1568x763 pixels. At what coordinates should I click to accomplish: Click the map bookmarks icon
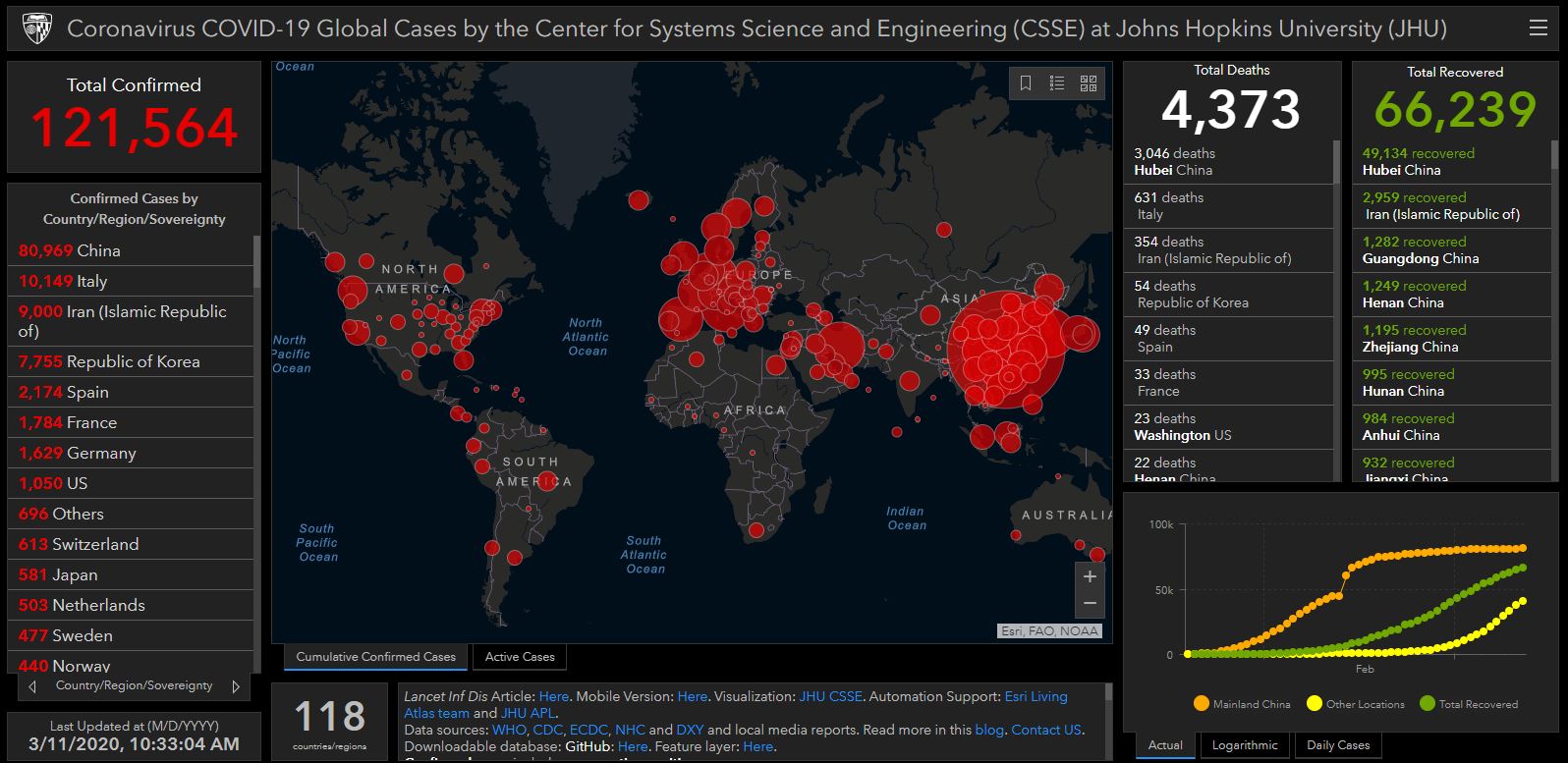(x=1026, y=83)
